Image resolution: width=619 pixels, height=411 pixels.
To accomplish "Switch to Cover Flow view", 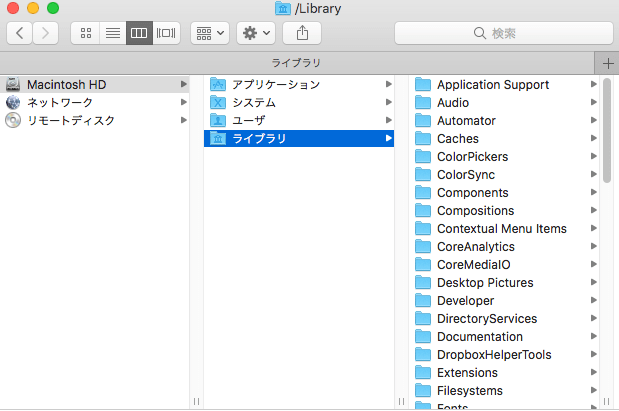I will (x=166, y=33).
